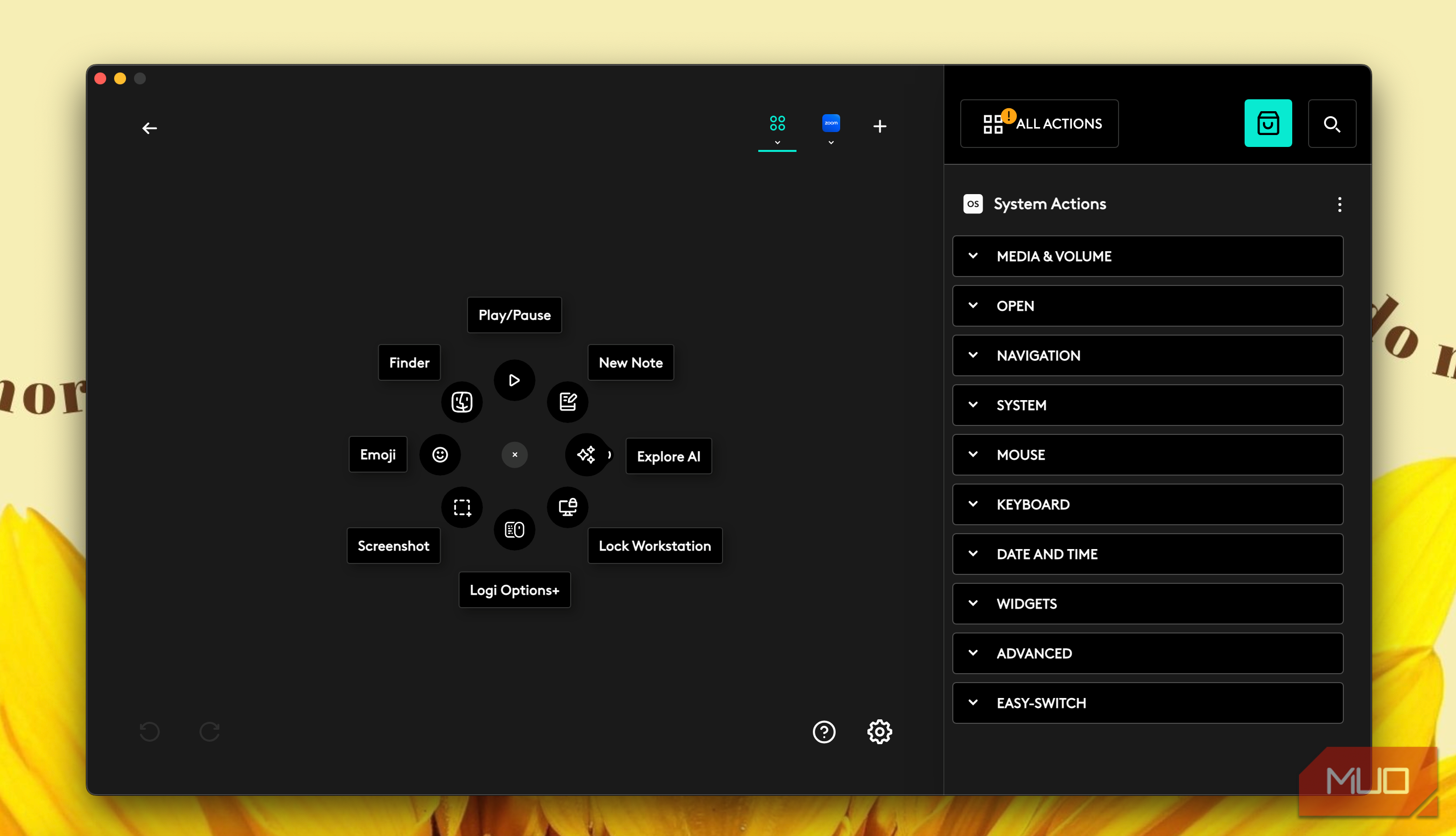
Task: Expand the NAVIGATION section
Action: pyautogui.click(x=1147, y=355)
